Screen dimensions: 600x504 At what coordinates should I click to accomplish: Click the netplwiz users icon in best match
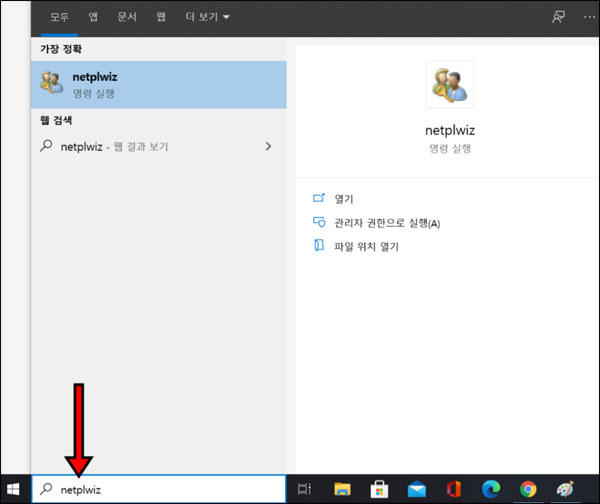pos(52,83)
